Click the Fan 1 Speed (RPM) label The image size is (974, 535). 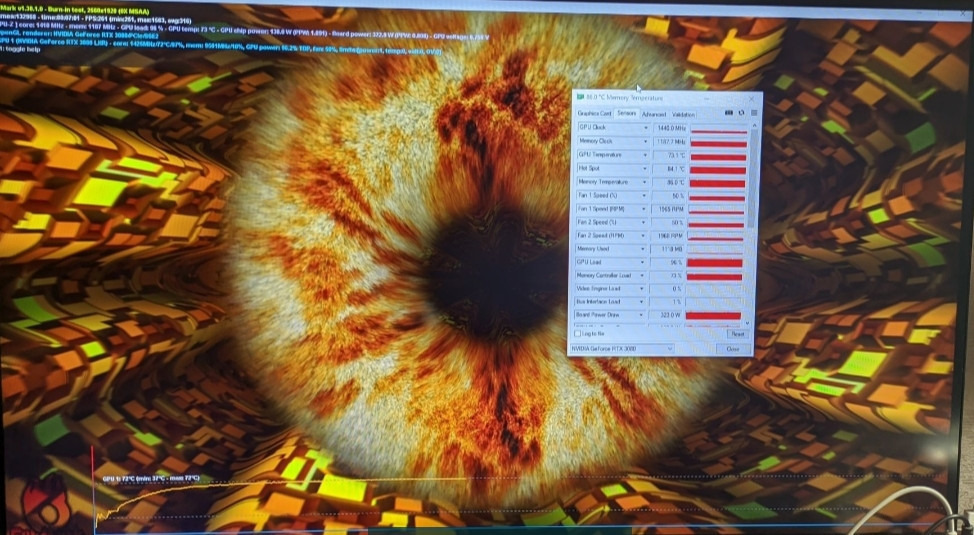point(601,209)
